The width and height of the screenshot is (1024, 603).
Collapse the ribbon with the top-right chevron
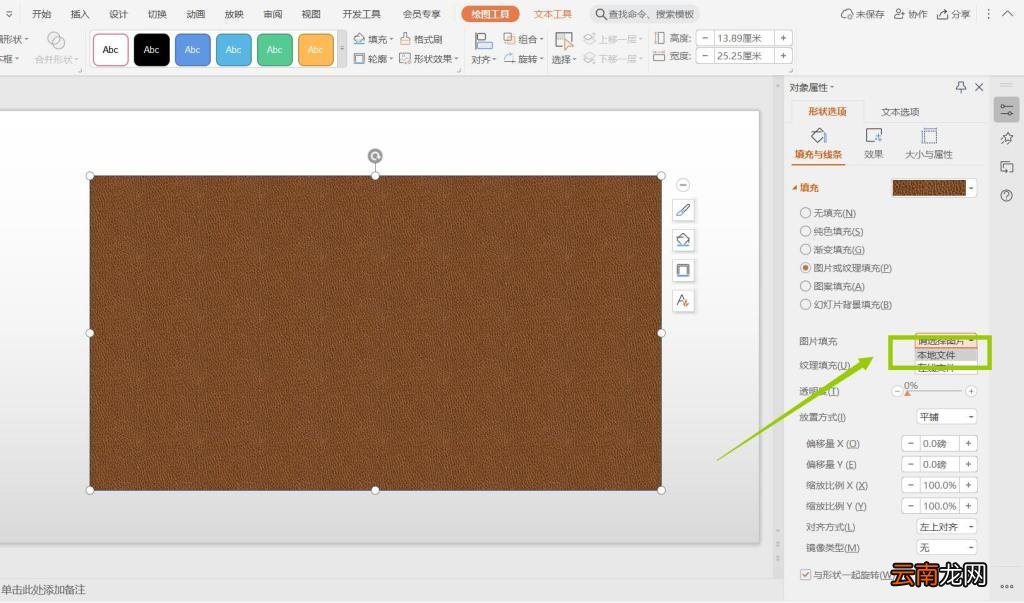point(1007,14)
